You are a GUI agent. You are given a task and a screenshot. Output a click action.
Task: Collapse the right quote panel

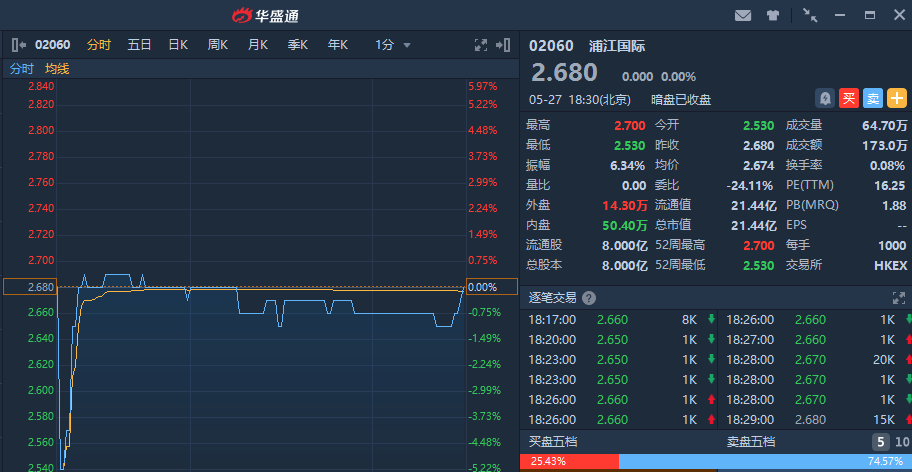point(503,45)
